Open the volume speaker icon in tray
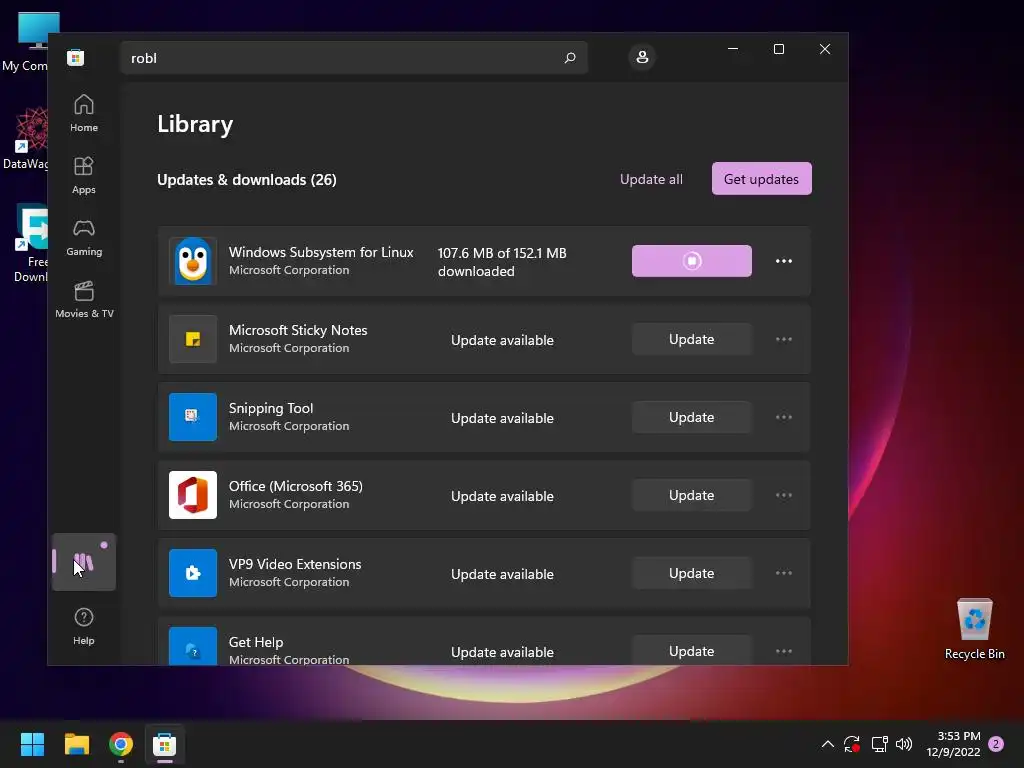 [904, 744]
